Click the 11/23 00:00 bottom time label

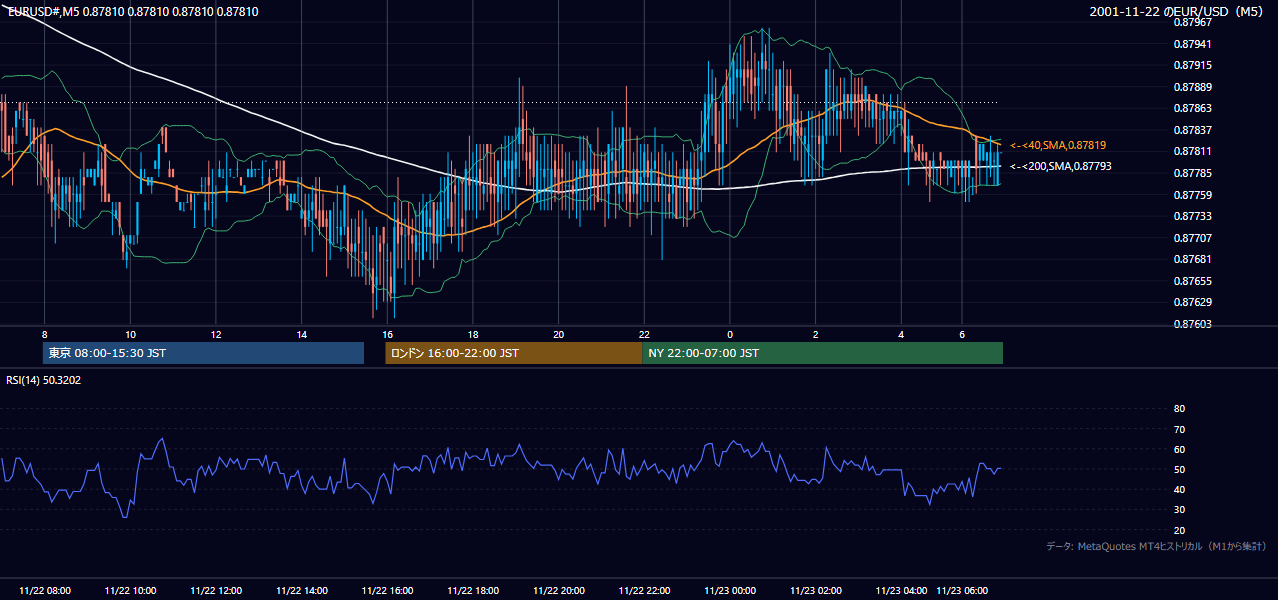tap(730, 590)
